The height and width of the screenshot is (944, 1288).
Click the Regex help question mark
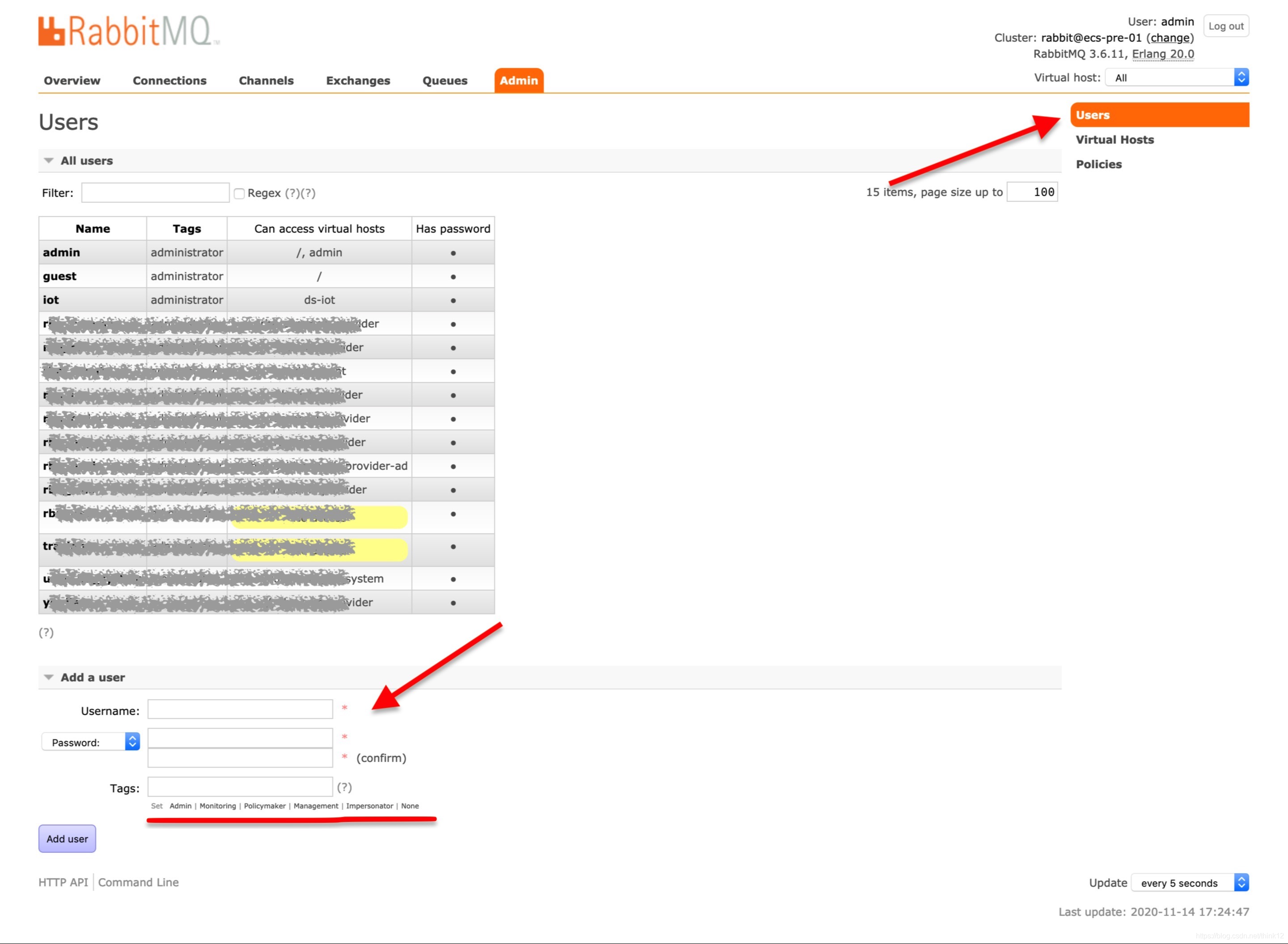292,193
